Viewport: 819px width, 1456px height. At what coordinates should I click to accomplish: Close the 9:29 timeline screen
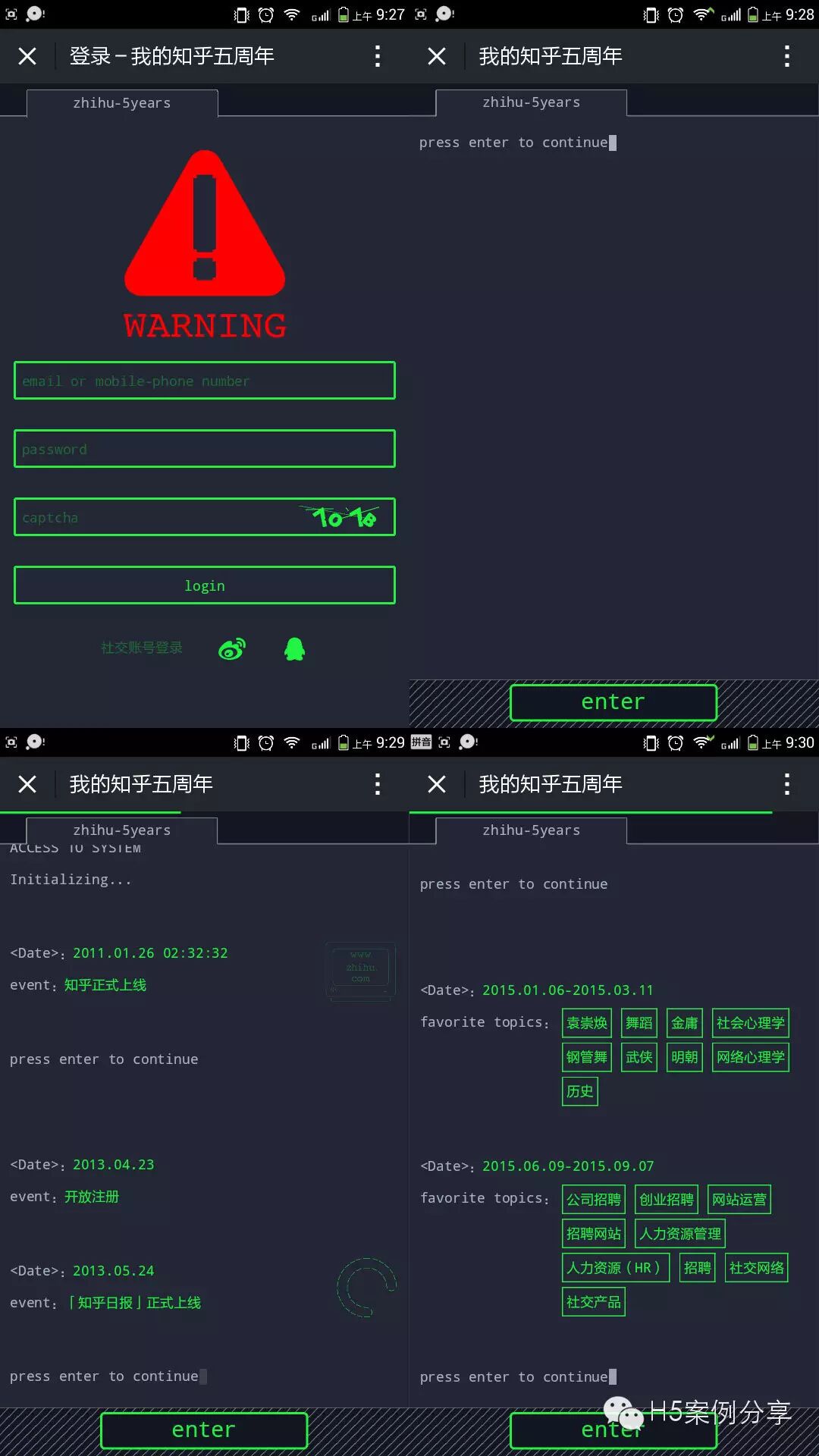tap(27, 784)
